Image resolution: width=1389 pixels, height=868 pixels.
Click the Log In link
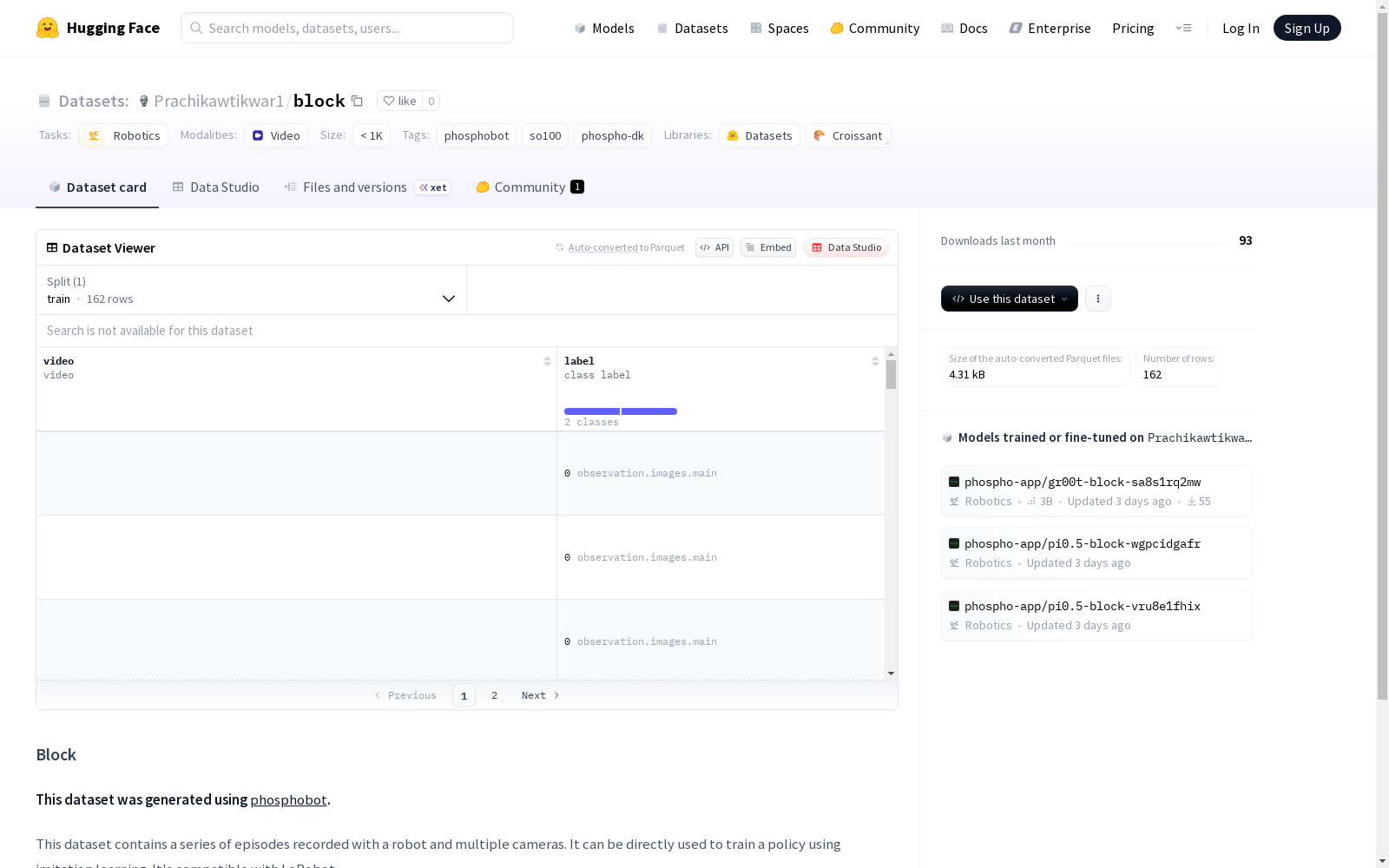[1241, 28]
